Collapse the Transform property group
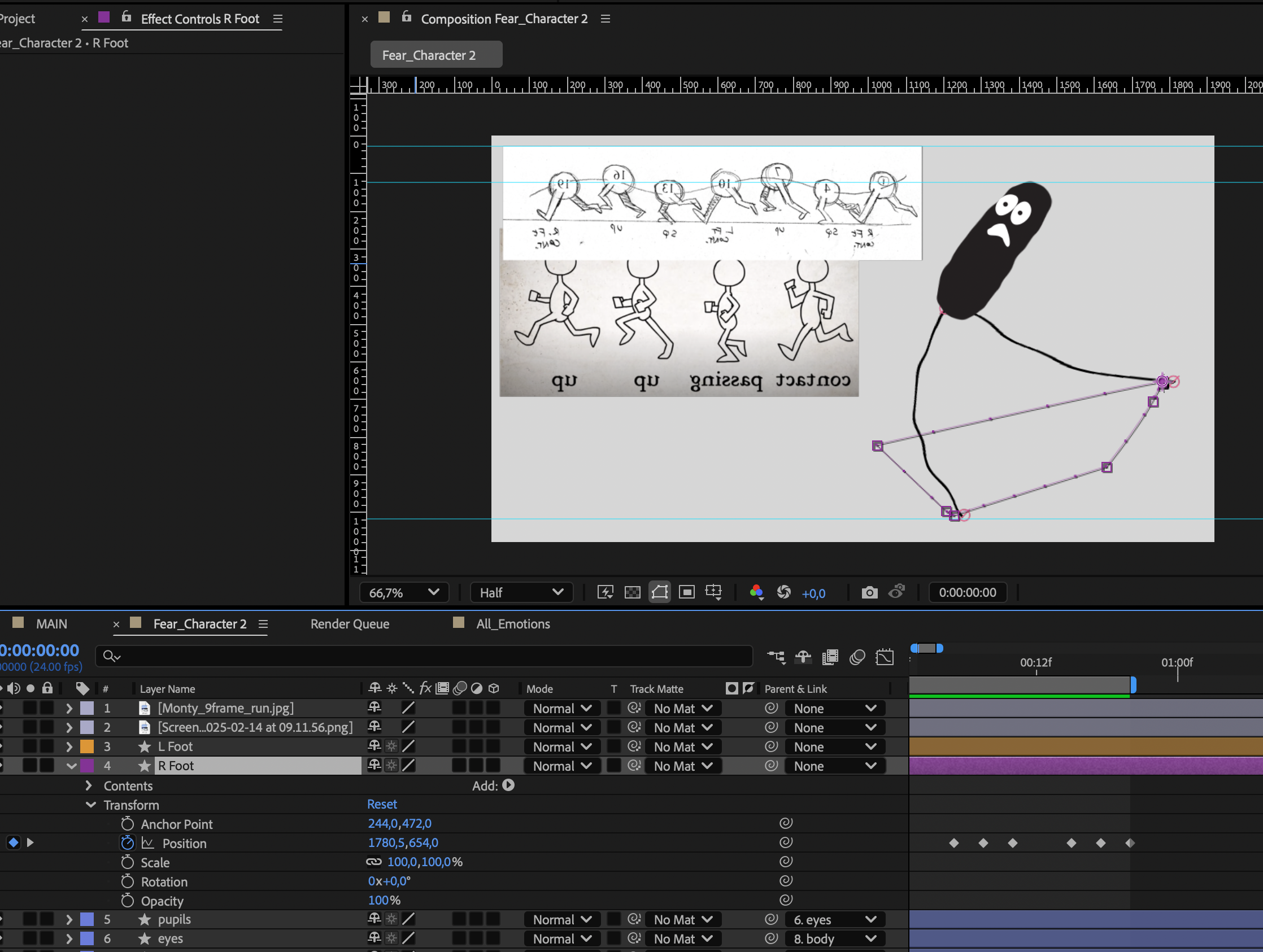 [90, 805]
